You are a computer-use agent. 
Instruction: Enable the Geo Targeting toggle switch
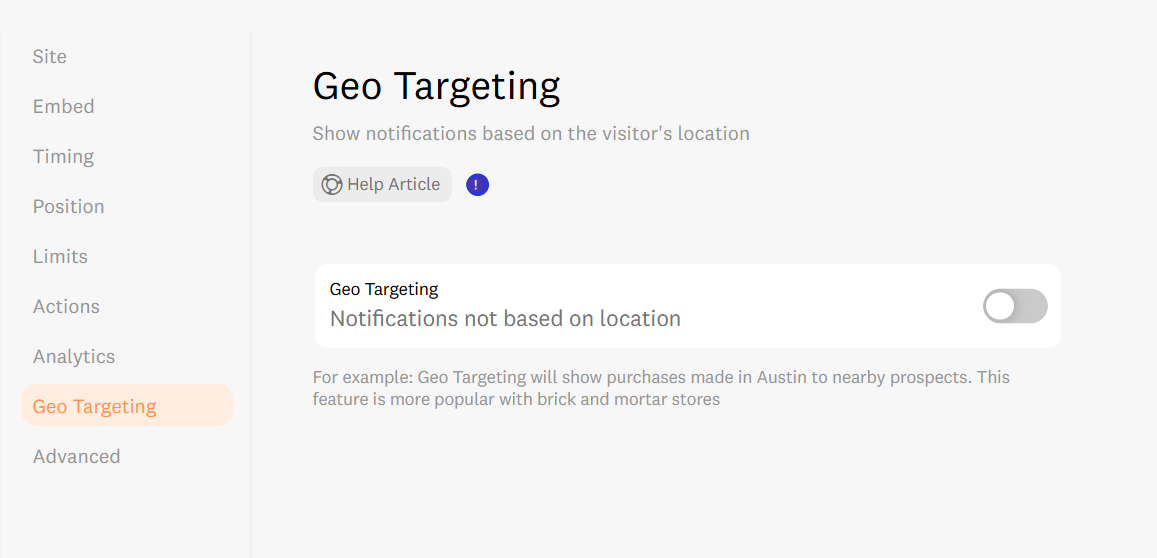tap(1015, 306)
